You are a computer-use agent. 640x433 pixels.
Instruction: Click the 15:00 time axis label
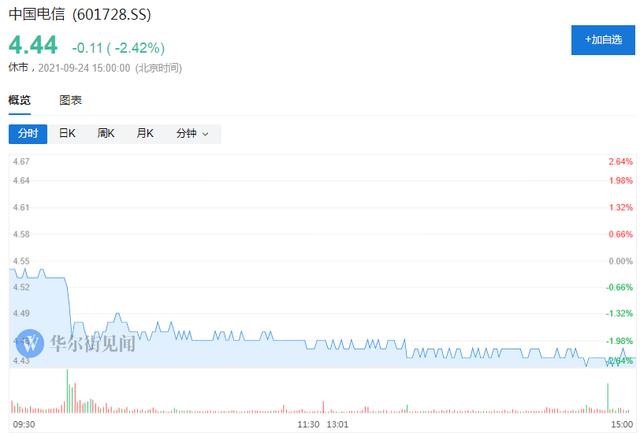(x=622, y=424)
